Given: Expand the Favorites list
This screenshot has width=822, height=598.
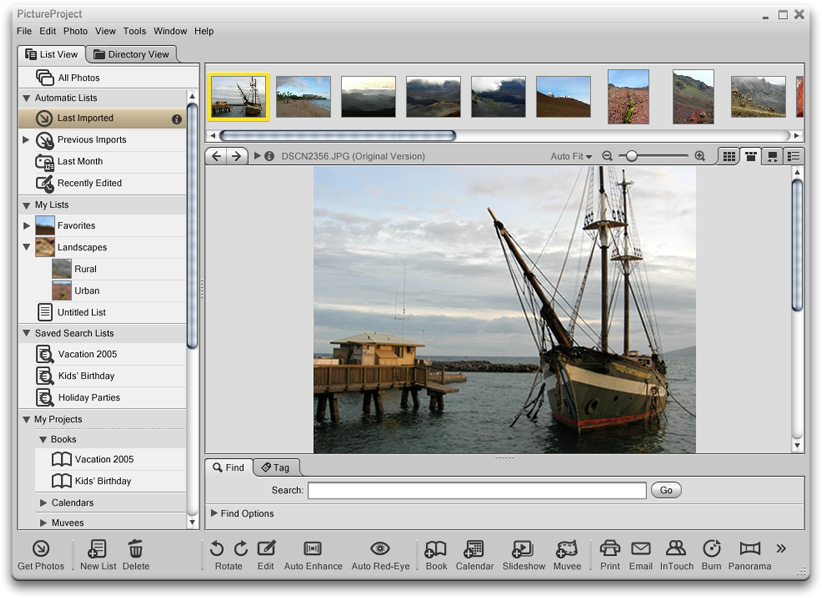Looking at the screenshot, I should [26, 225].
